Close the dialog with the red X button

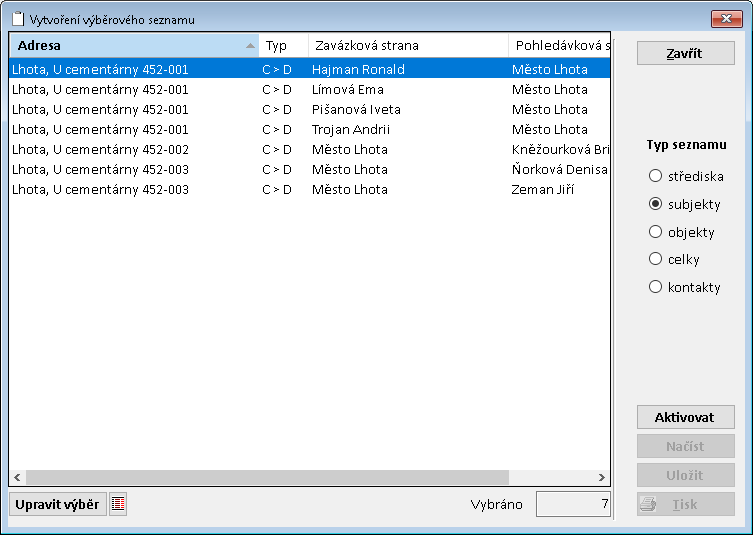[725, 19]
